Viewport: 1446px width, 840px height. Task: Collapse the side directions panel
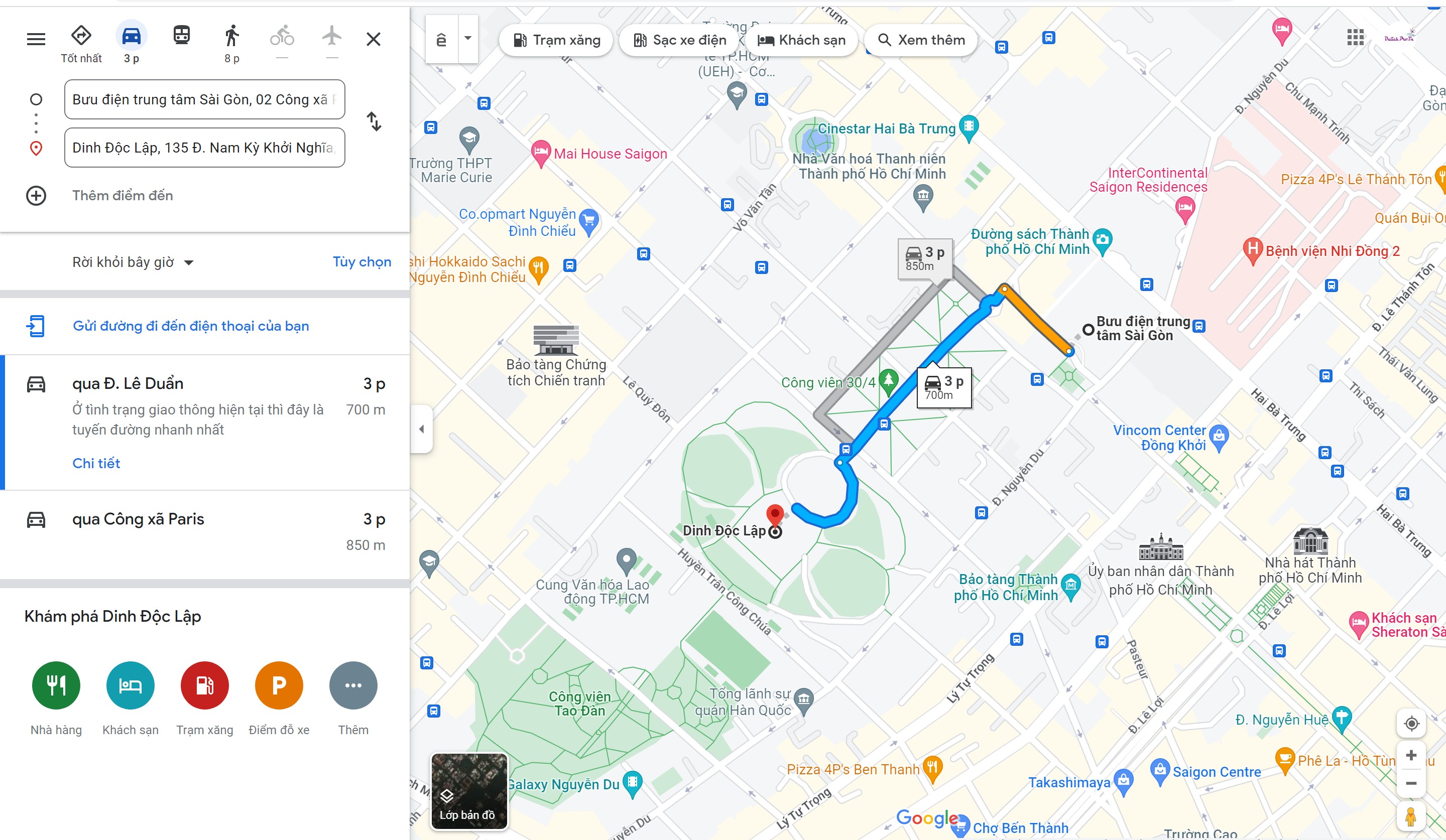click(x=421, y=429)
